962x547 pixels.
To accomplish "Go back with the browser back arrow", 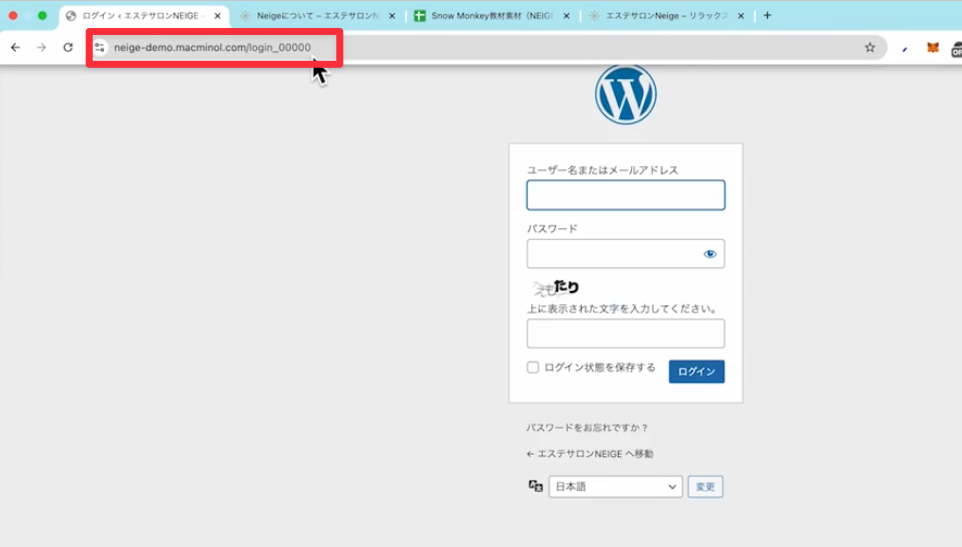I will point(15,47).
